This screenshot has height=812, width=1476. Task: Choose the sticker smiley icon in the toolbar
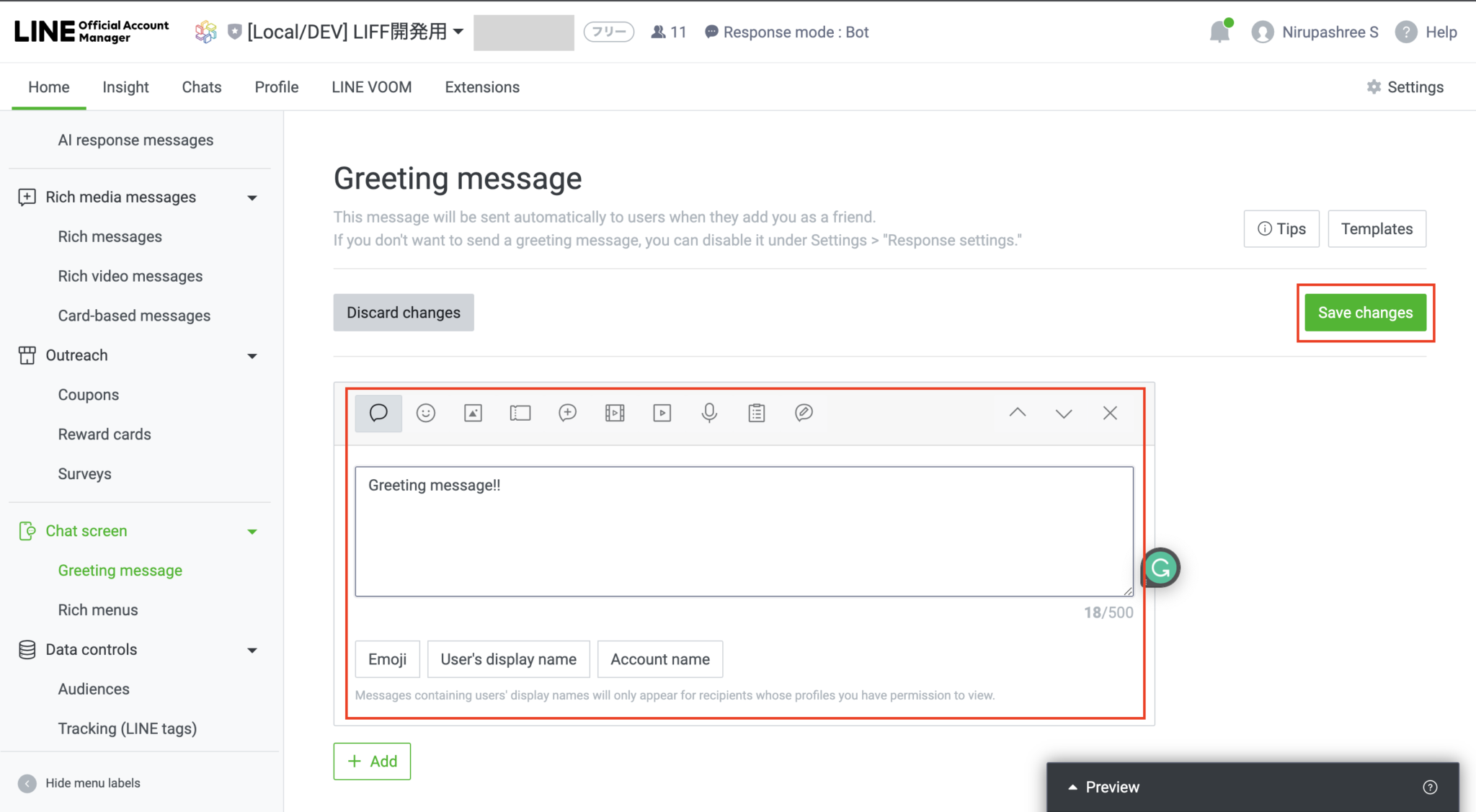pos(426,413)
